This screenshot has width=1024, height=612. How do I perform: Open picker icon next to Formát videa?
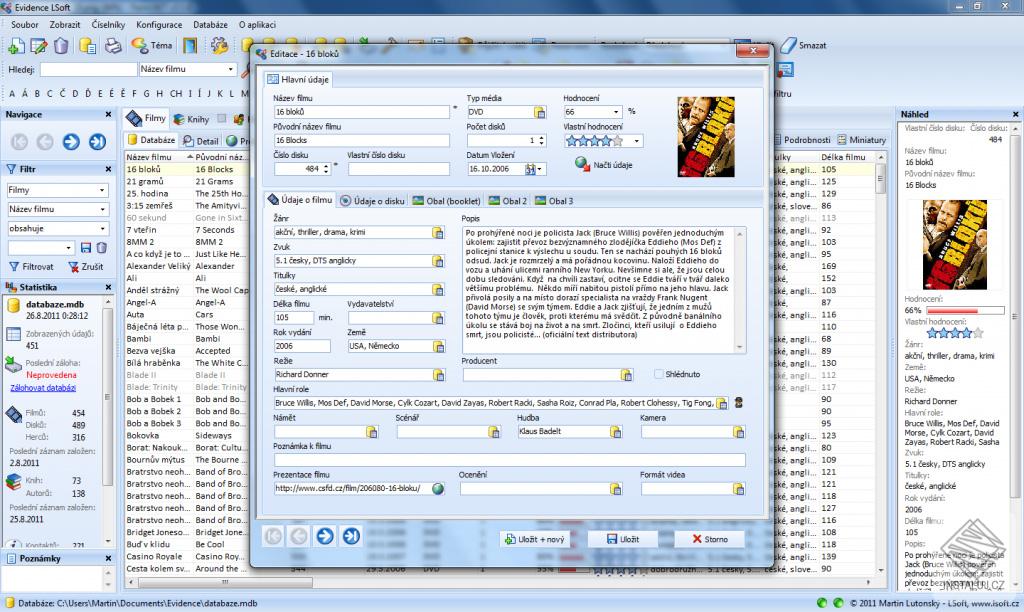pyautogui.click(x=738, y=489)
